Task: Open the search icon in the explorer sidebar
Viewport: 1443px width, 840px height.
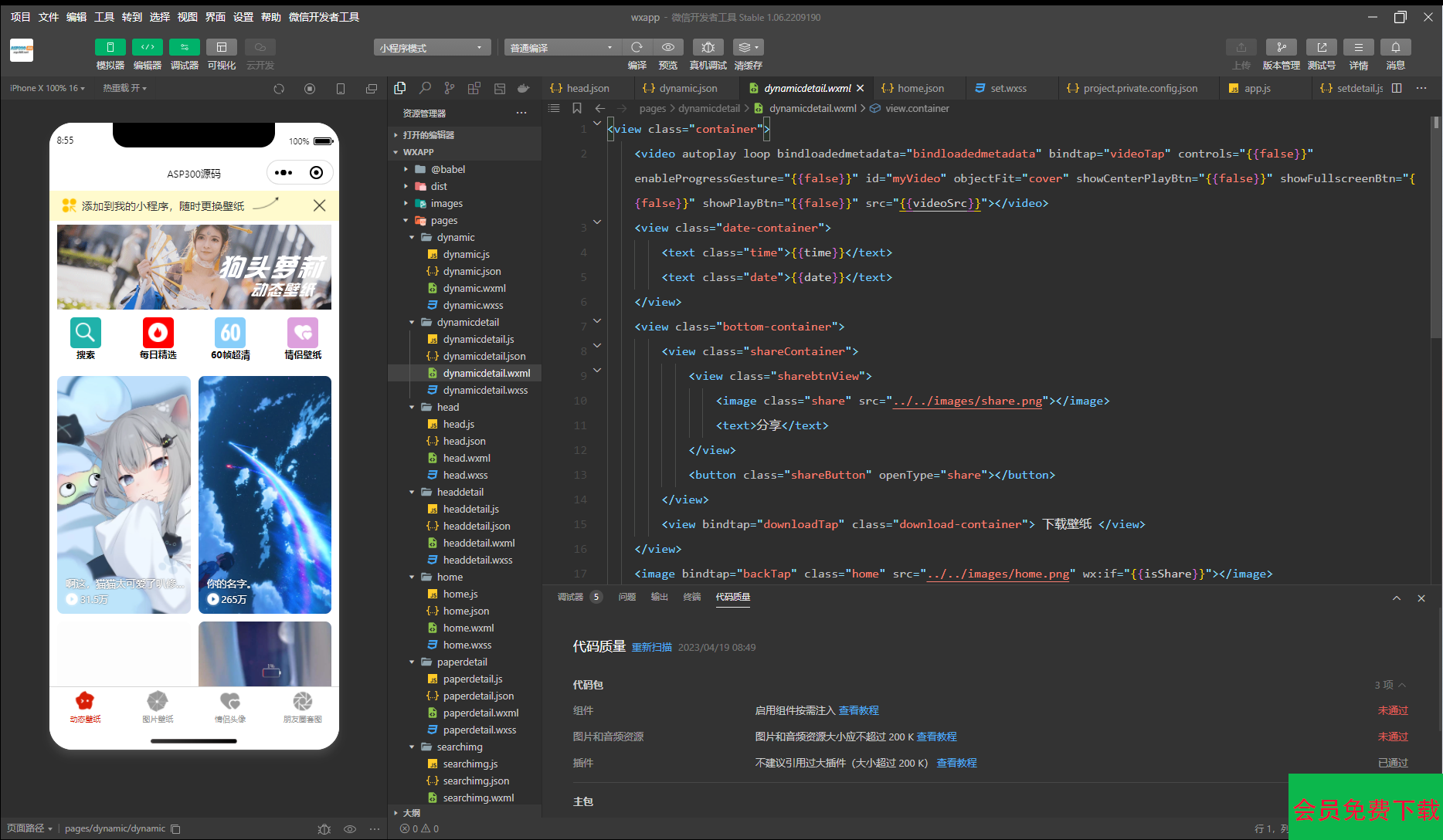Action: point(425,89)
